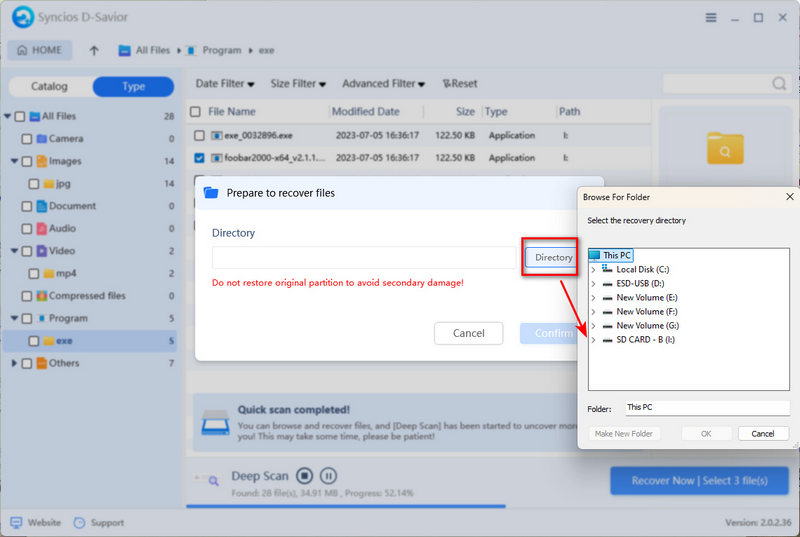The height and width of the screenshot is (537, 800).
Task: Uncheck the foobar2000-x64 file checkbox
Action: tap(199, 158)
